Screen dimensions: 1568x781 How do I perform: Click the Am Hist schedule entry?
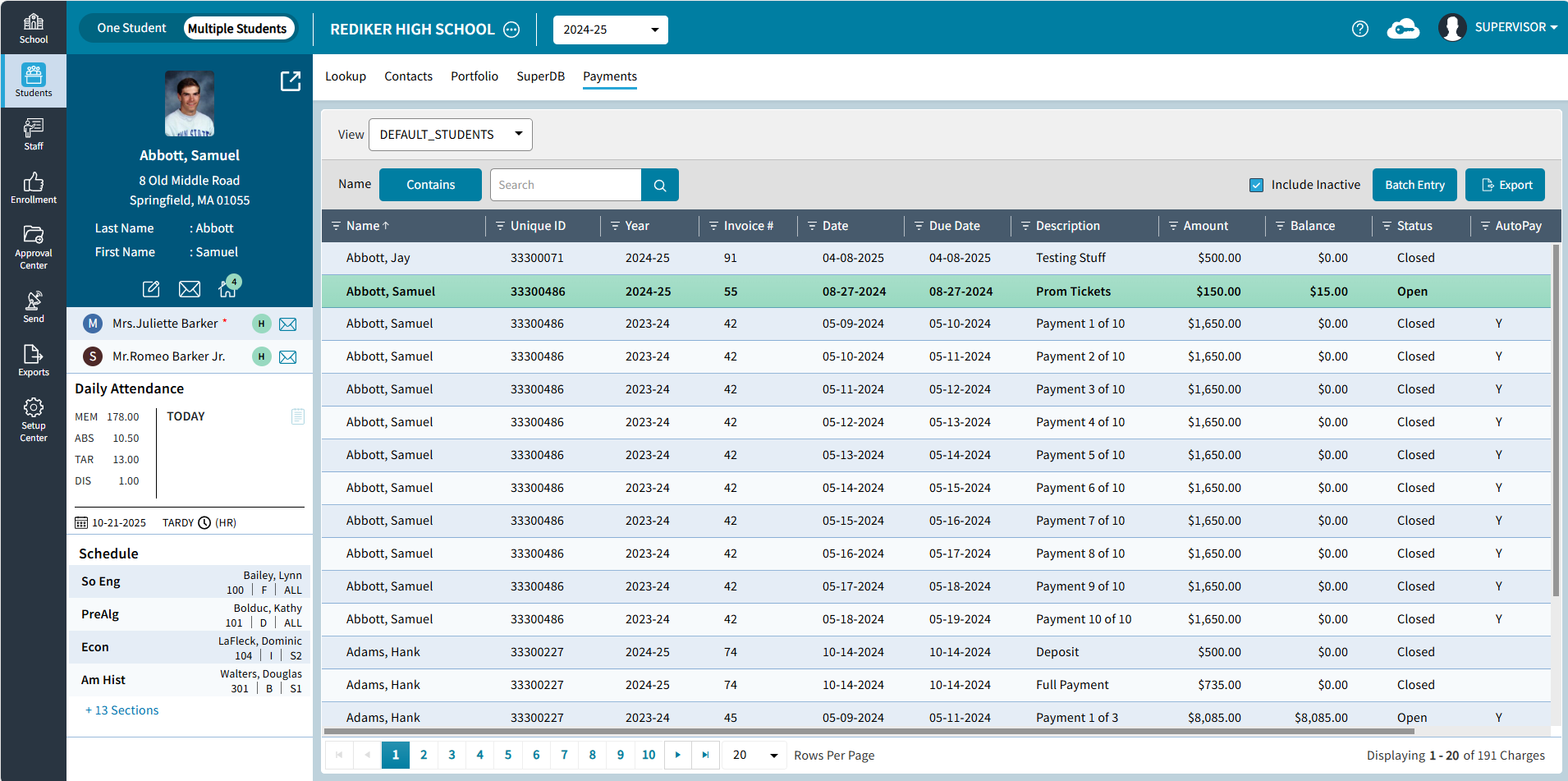point(190,680)
